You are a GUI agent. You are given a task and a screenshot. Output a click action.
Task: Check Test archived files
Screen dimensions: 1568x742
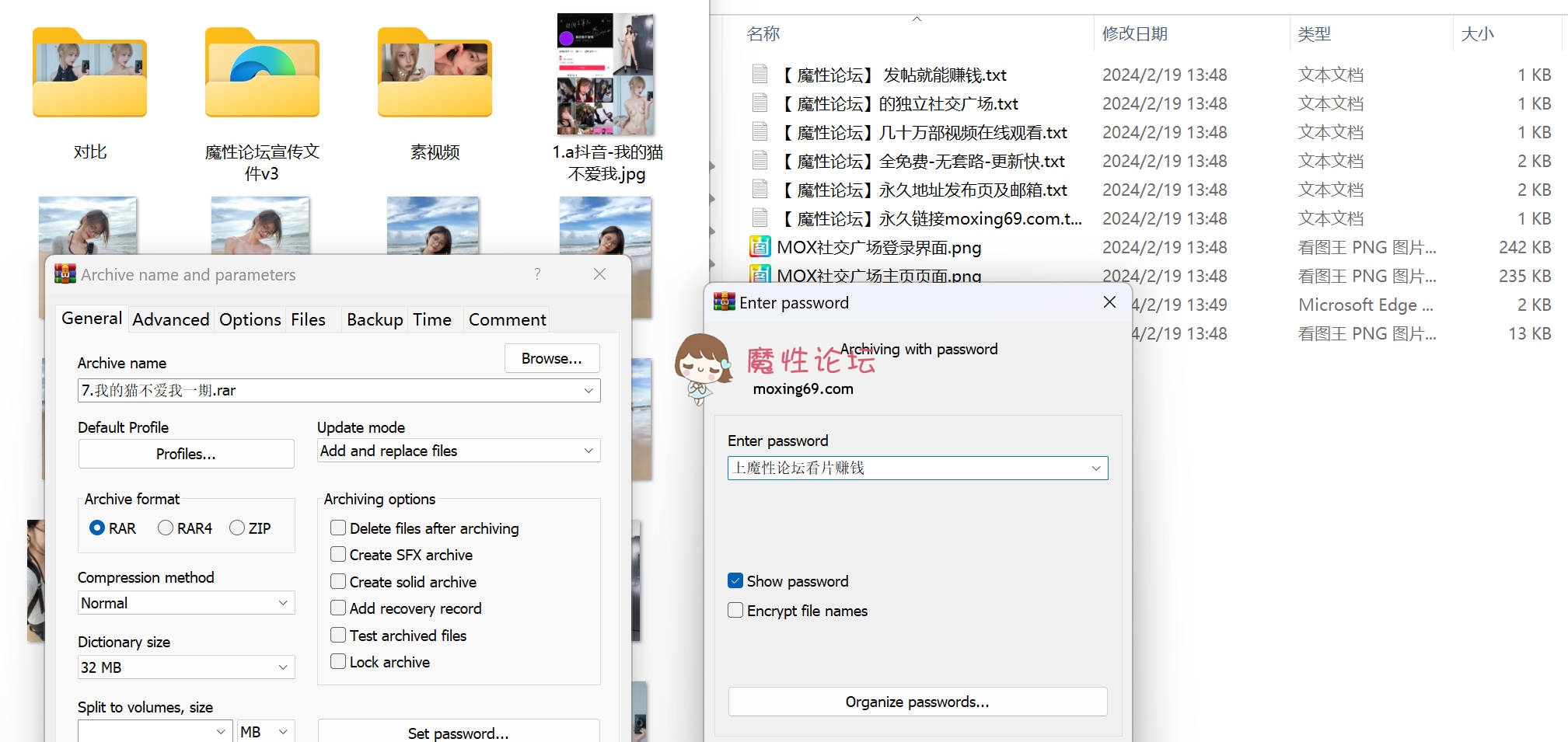pos(338,635)
